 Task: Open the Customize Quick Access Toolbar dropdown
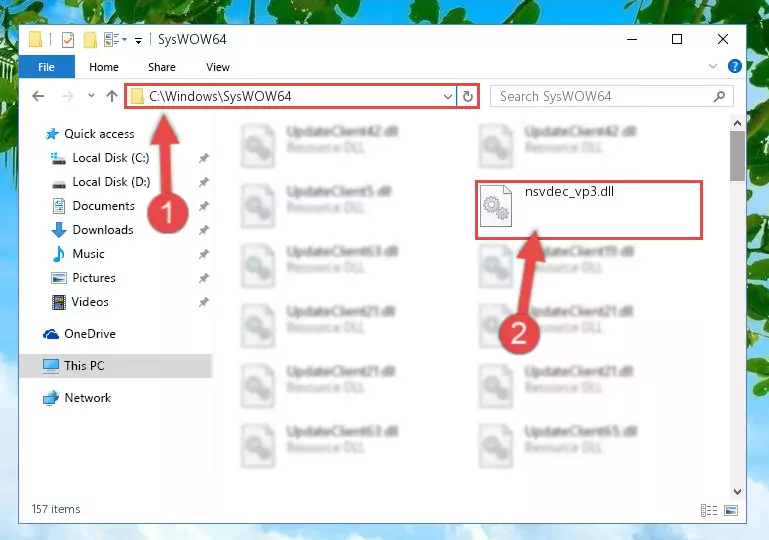point(139,41)
